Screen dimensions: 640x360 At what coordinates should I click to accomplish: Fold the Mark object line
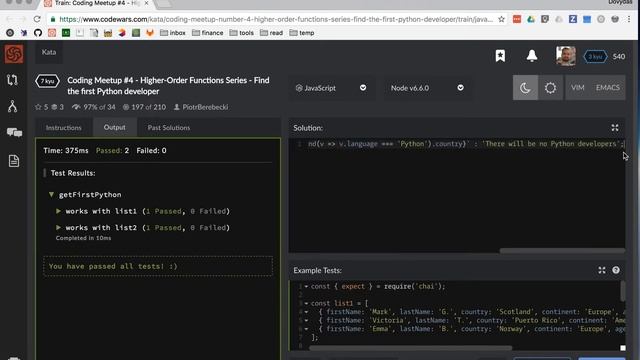coord(306,312)
